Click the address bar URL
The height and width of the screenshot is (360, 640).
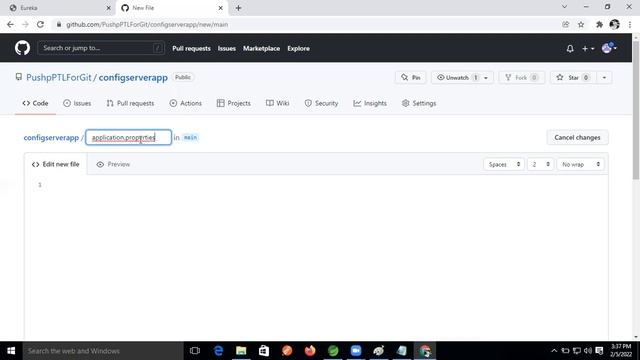147,24
